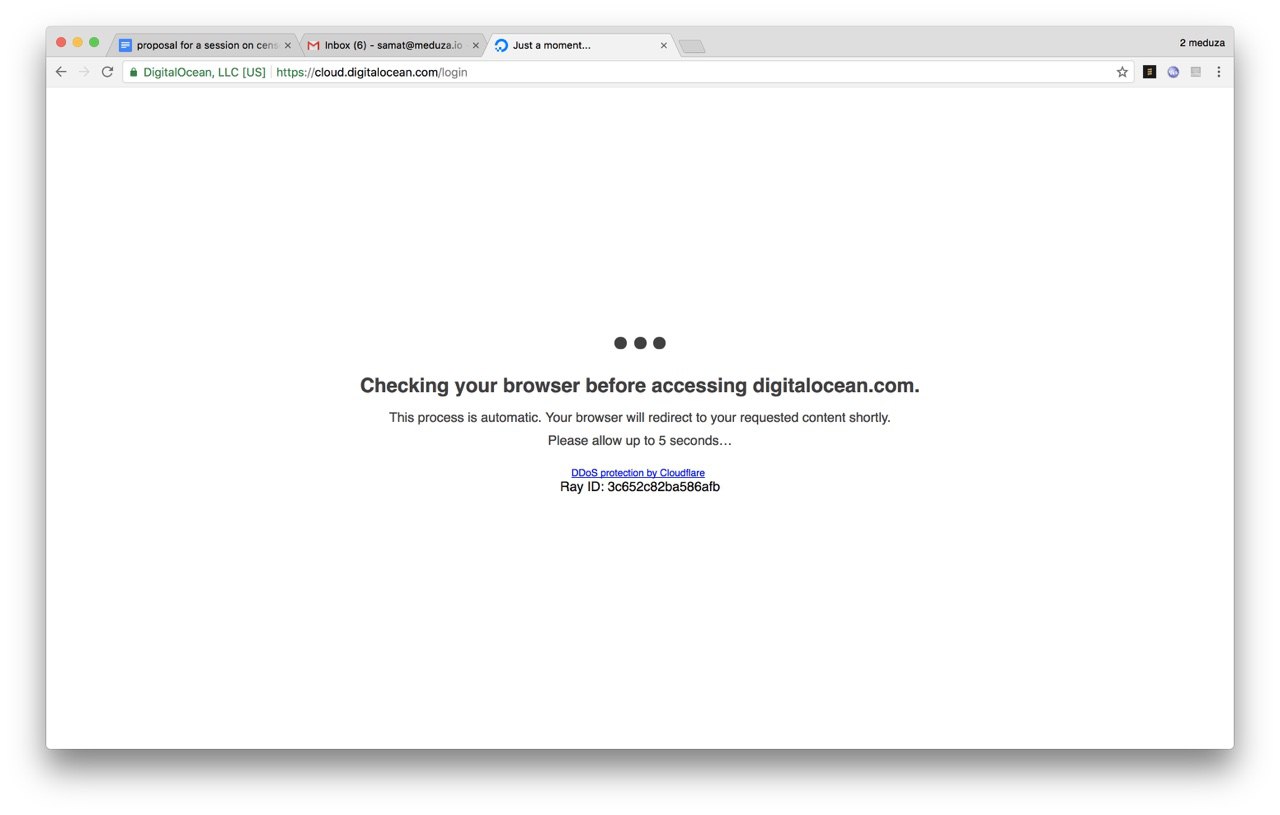This screenshot has width=1280, height=815.
Task: Close the Inbox (6) Gmail tab
Action: (476, 45)
